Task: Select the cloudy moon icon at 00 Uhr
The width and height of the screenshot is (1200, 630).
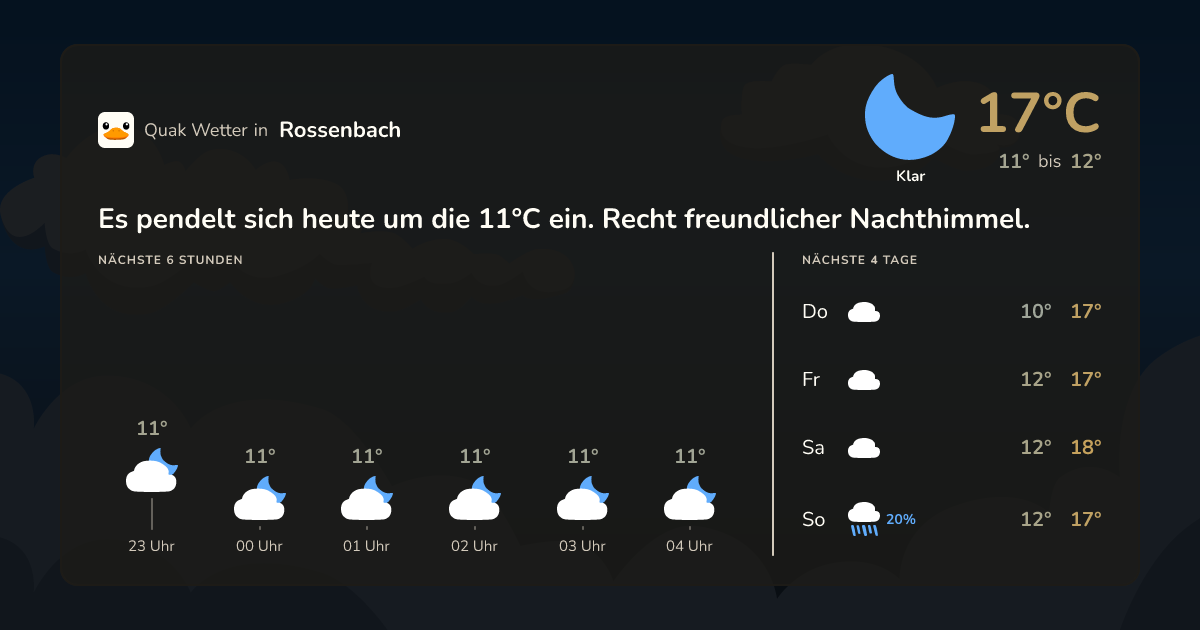Action: (x=260, y=498)
